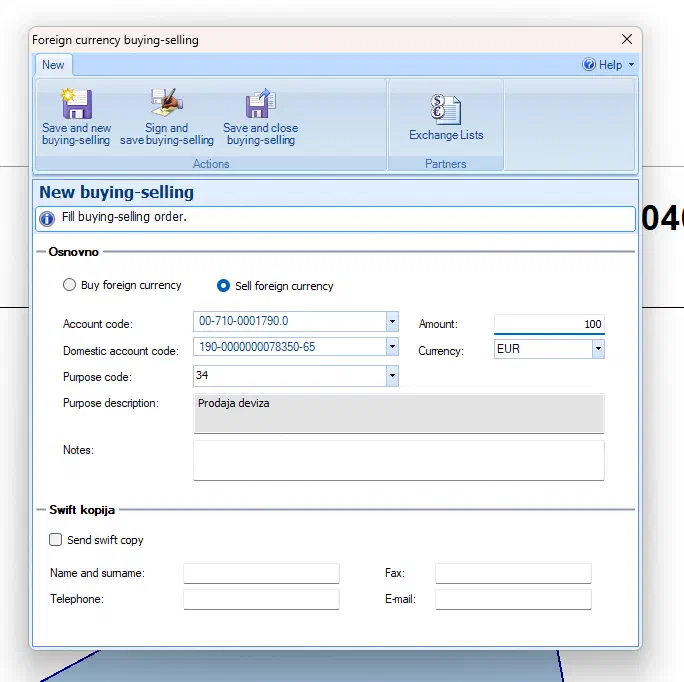Expand the Account code dropdown

[392, 322]
